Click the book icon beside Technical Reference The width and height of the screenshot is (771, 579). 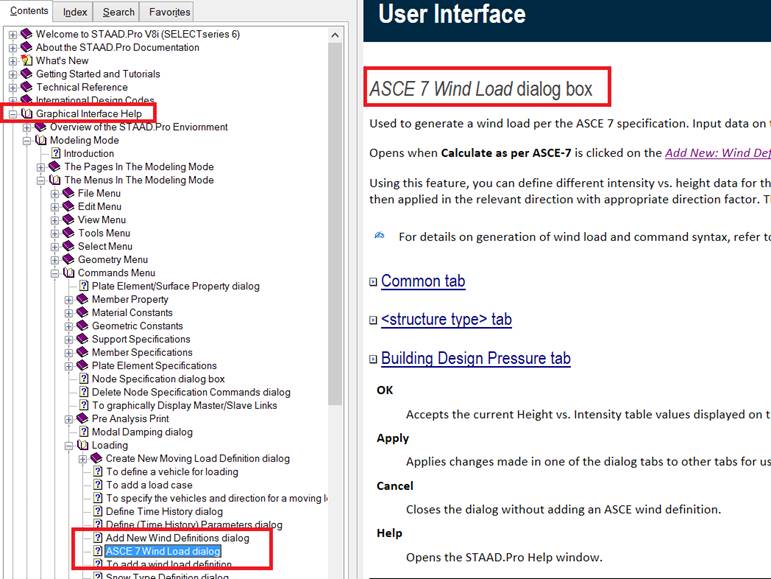(26, 87)
